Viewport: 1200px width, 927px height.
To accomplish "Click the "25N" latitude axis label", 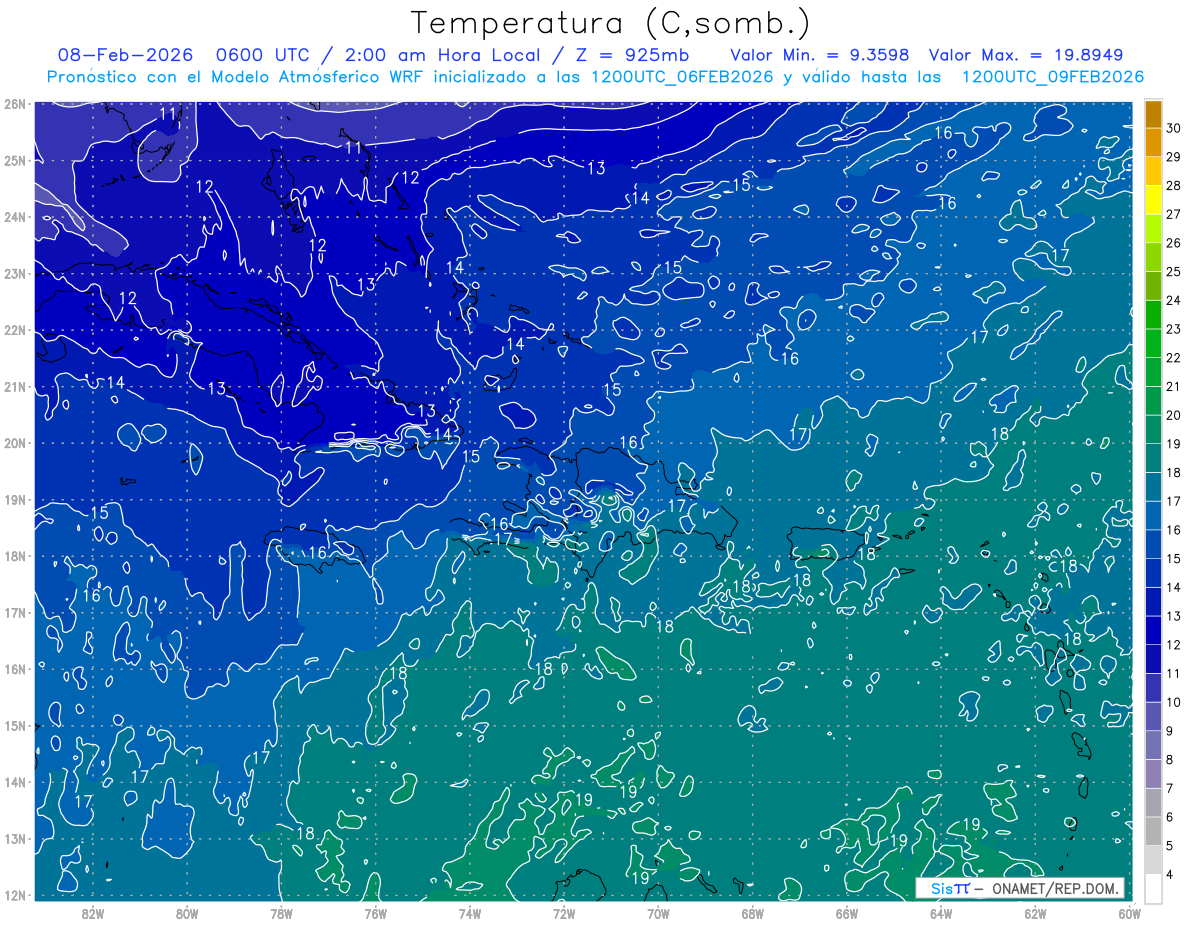I will coord(15,160).
